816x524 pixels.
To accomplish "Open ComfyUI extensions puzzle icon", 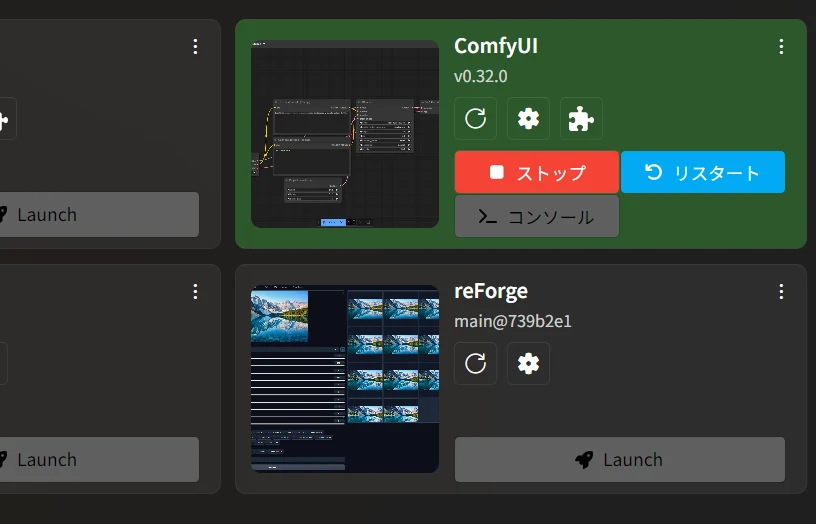I will [581, 119].
